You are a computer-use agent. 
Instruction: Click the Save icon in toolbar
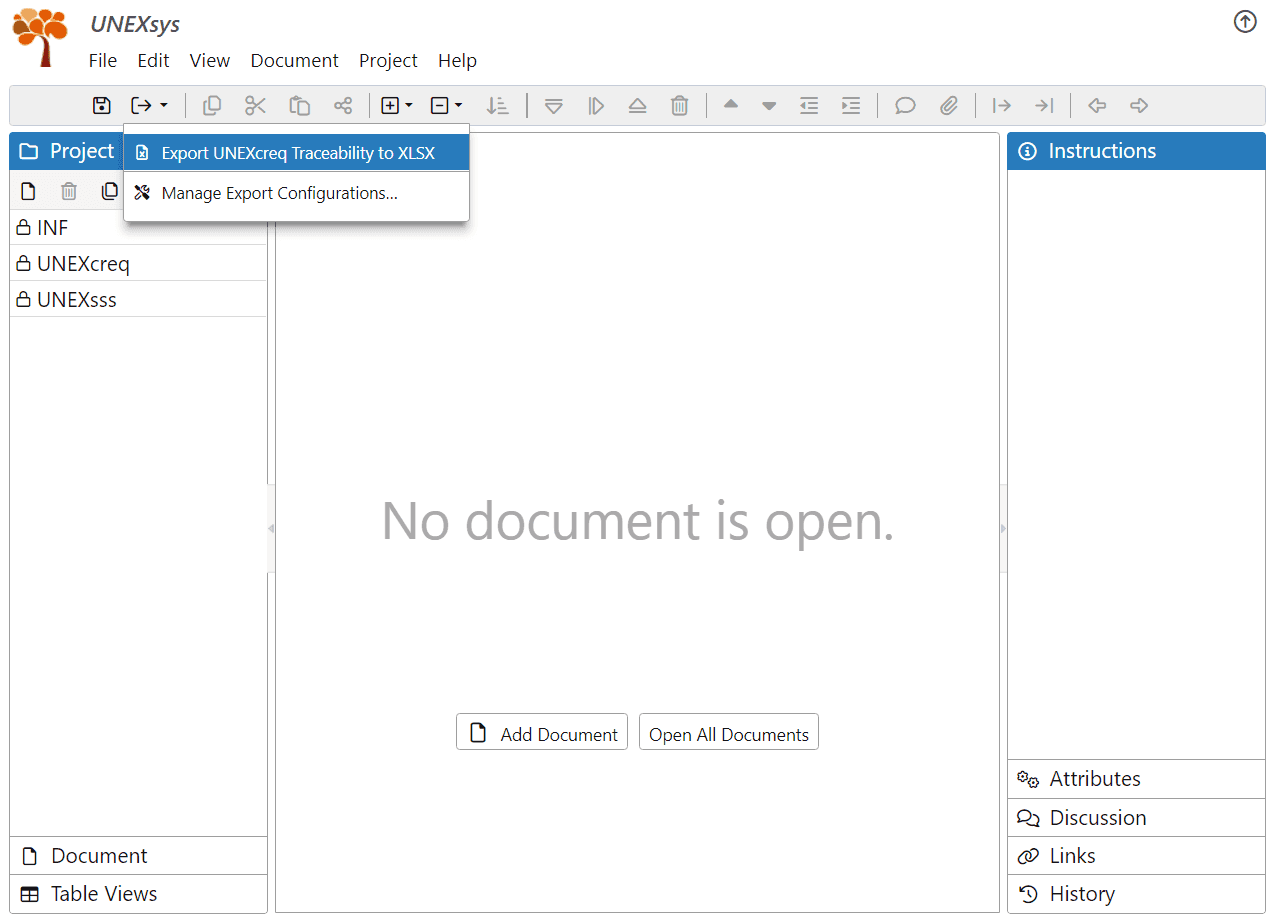point(101,105)
